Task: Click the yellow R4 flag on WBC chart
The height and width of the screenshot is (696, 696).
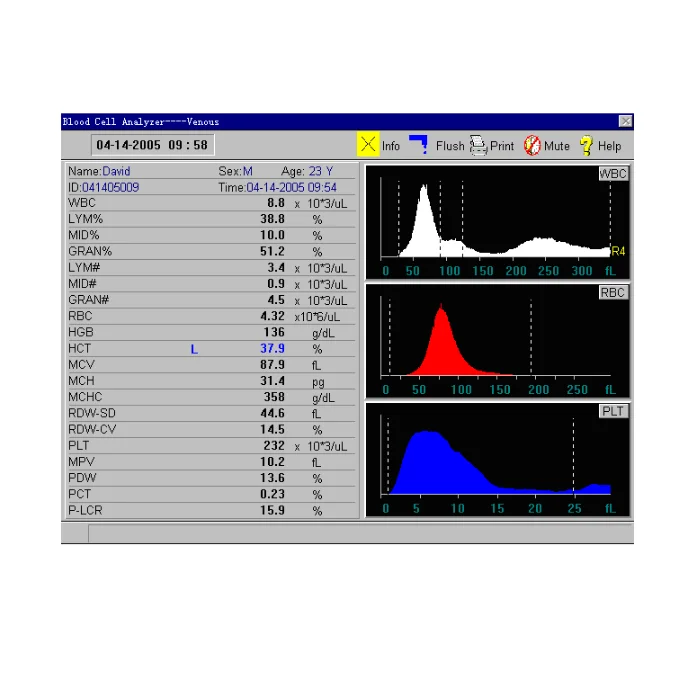Action: [x=618, y=251]
